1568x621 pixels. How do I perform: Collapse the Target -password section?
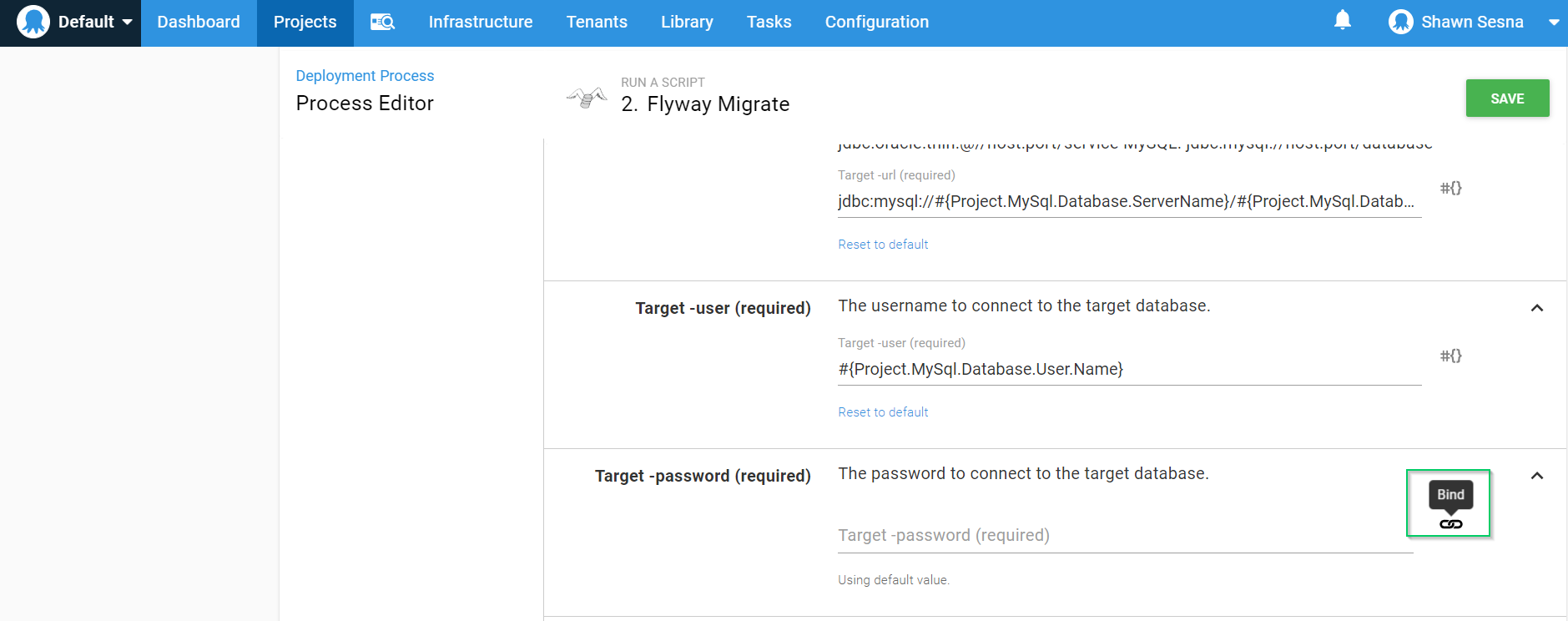point(1536,476)
